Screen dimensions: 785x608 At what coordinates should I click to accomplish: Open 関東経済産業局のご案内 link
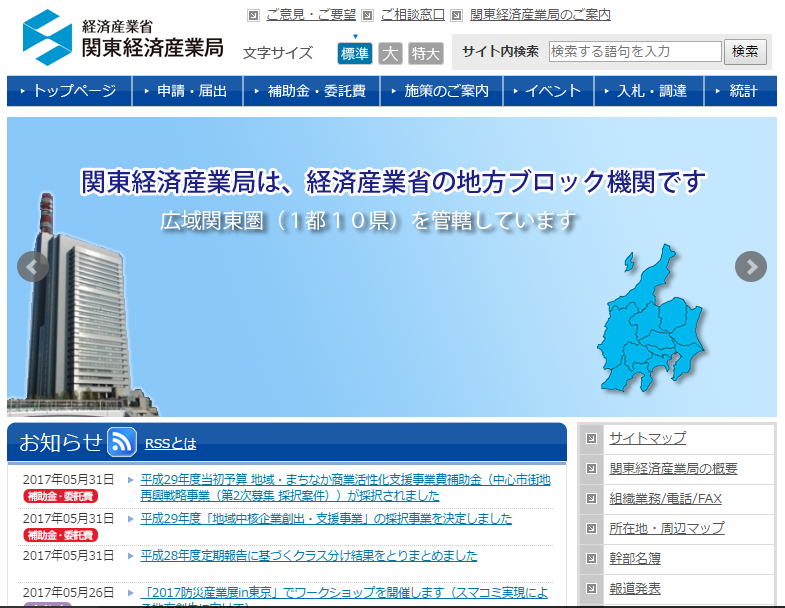click(x=540, y=15)
